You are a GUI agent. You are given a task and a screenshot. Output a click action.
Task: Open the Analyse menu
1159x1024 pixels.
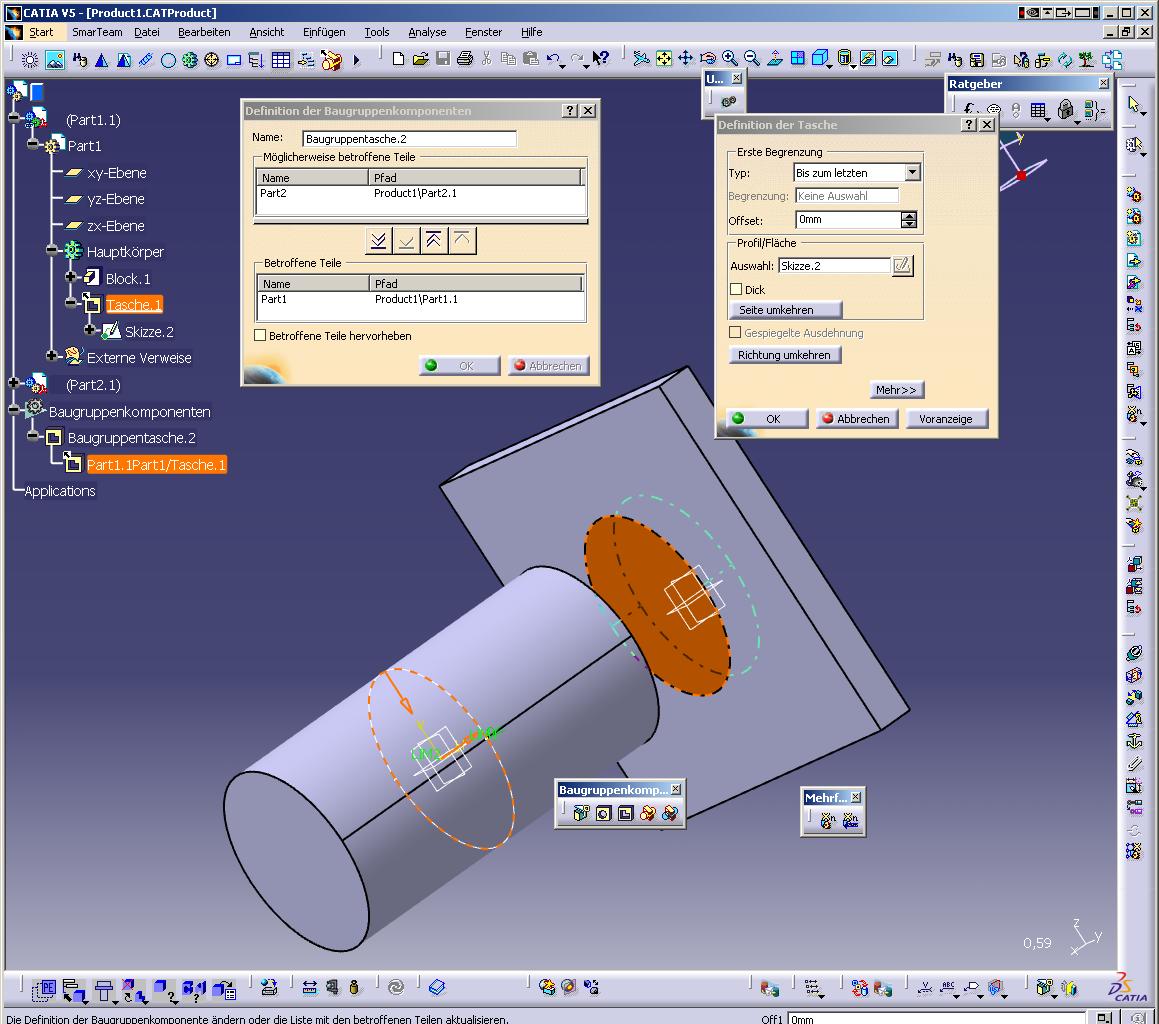(427, 32)
